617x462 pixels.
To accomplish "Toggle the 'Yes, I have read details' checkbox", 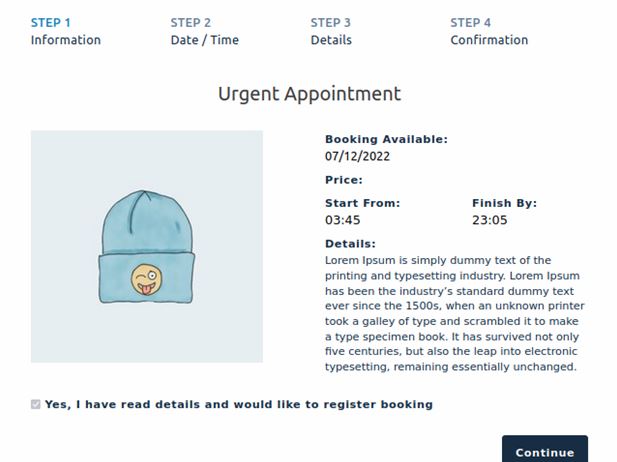I will coord(35,404).
